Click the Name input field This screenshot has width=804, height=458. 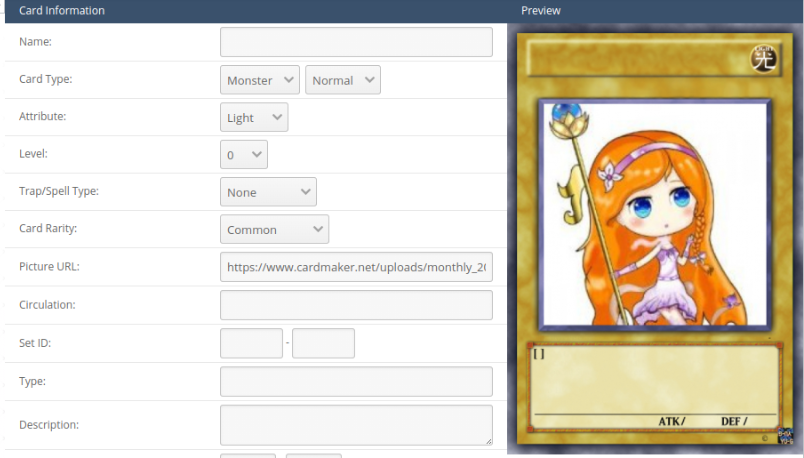pyautogui.click(x=356, y=42)
